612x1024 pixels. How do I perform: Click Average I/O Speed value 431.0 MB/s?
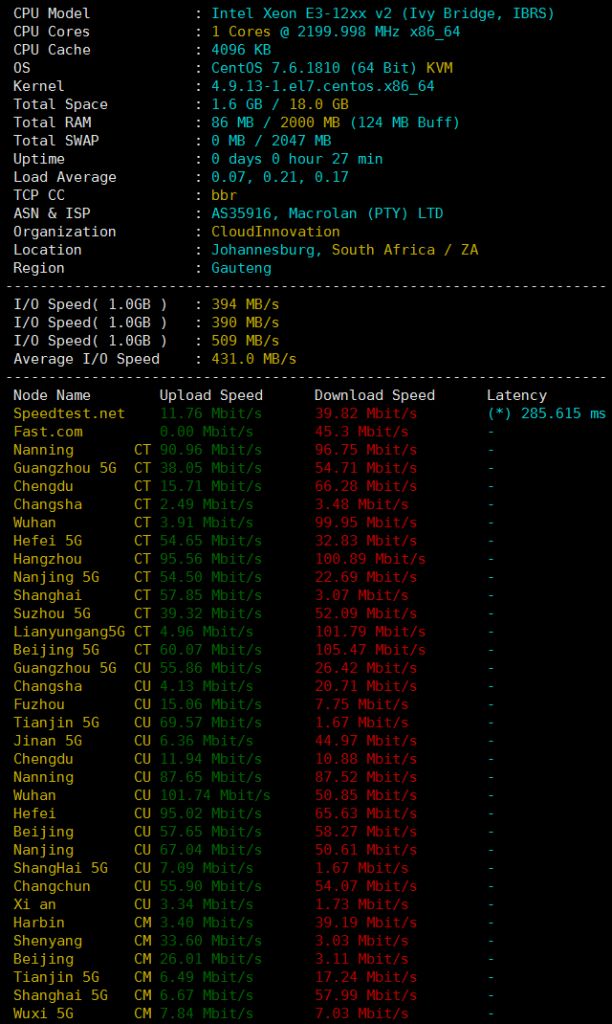point(253,359)
